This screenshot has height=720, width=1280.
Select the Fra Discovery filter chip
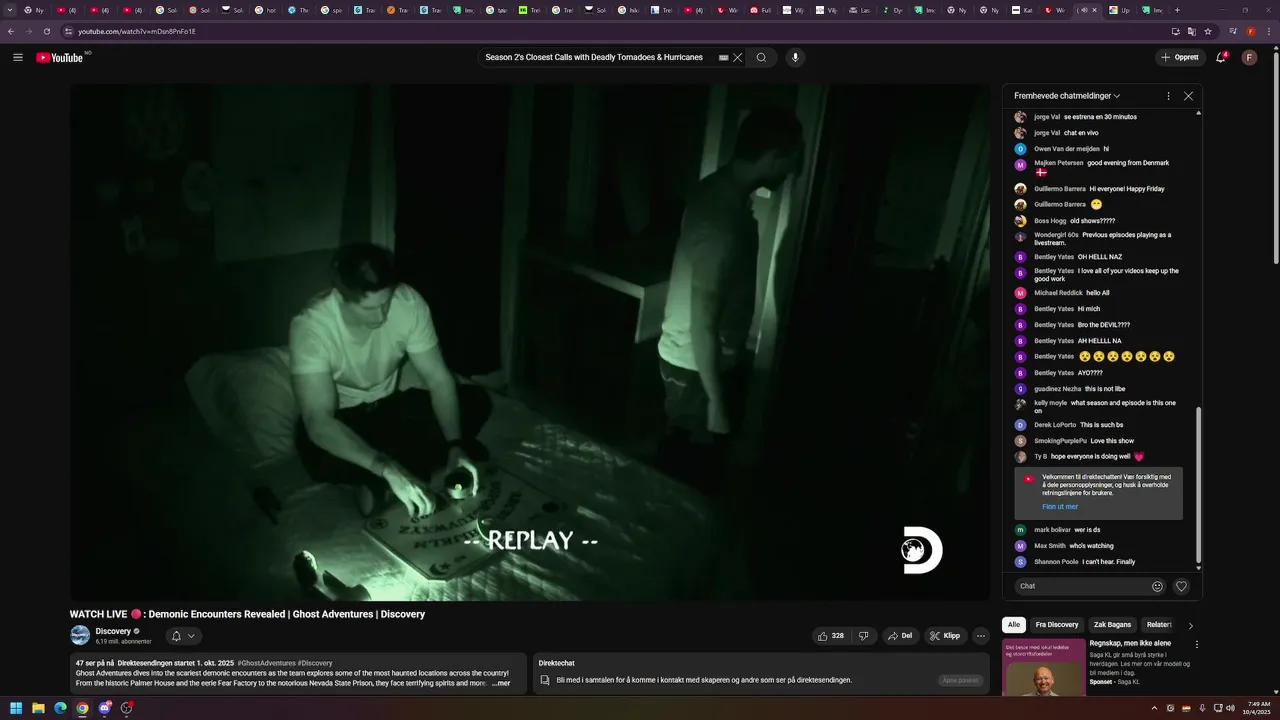pos(1057,625)
